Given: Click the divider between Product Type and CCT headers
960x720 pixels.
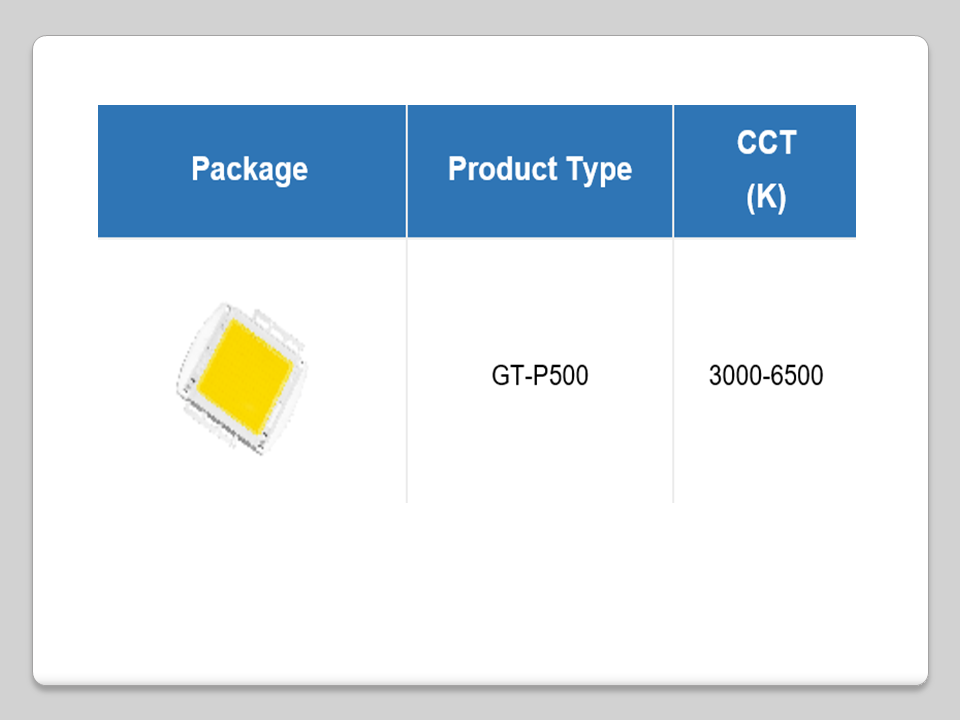Looking at the screenshot, I should click(x=673, y=170).
